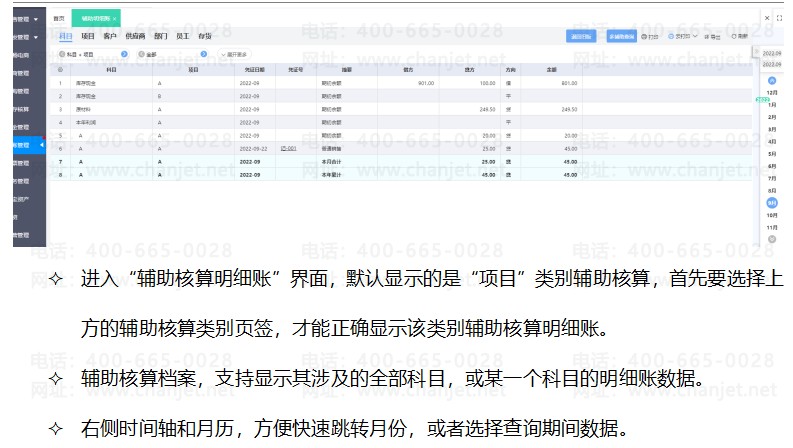Image resolution: width=793 pixels, height=448 pixels.
Task: Jump to 8月 on timeline
Action: click(x=772, y=191)
